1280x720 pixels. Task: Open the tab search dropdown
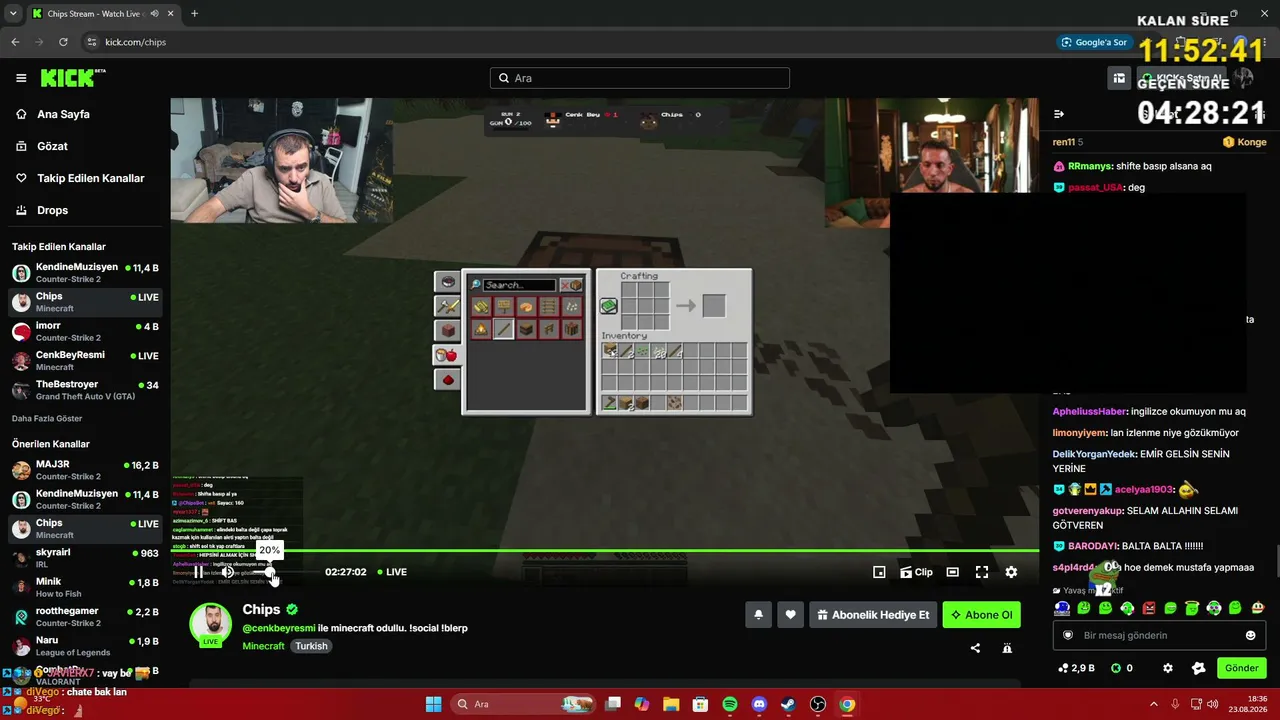13,14
